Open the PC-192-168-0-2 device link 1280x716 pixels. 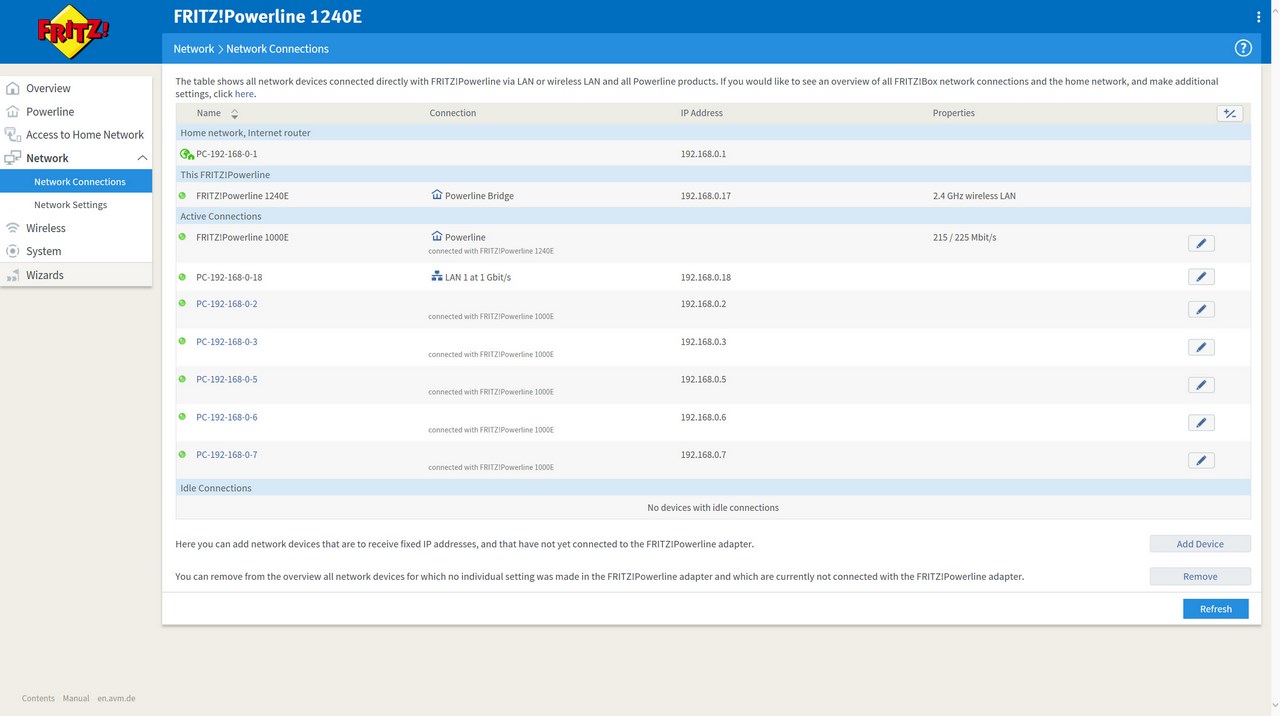coord(227,303)
